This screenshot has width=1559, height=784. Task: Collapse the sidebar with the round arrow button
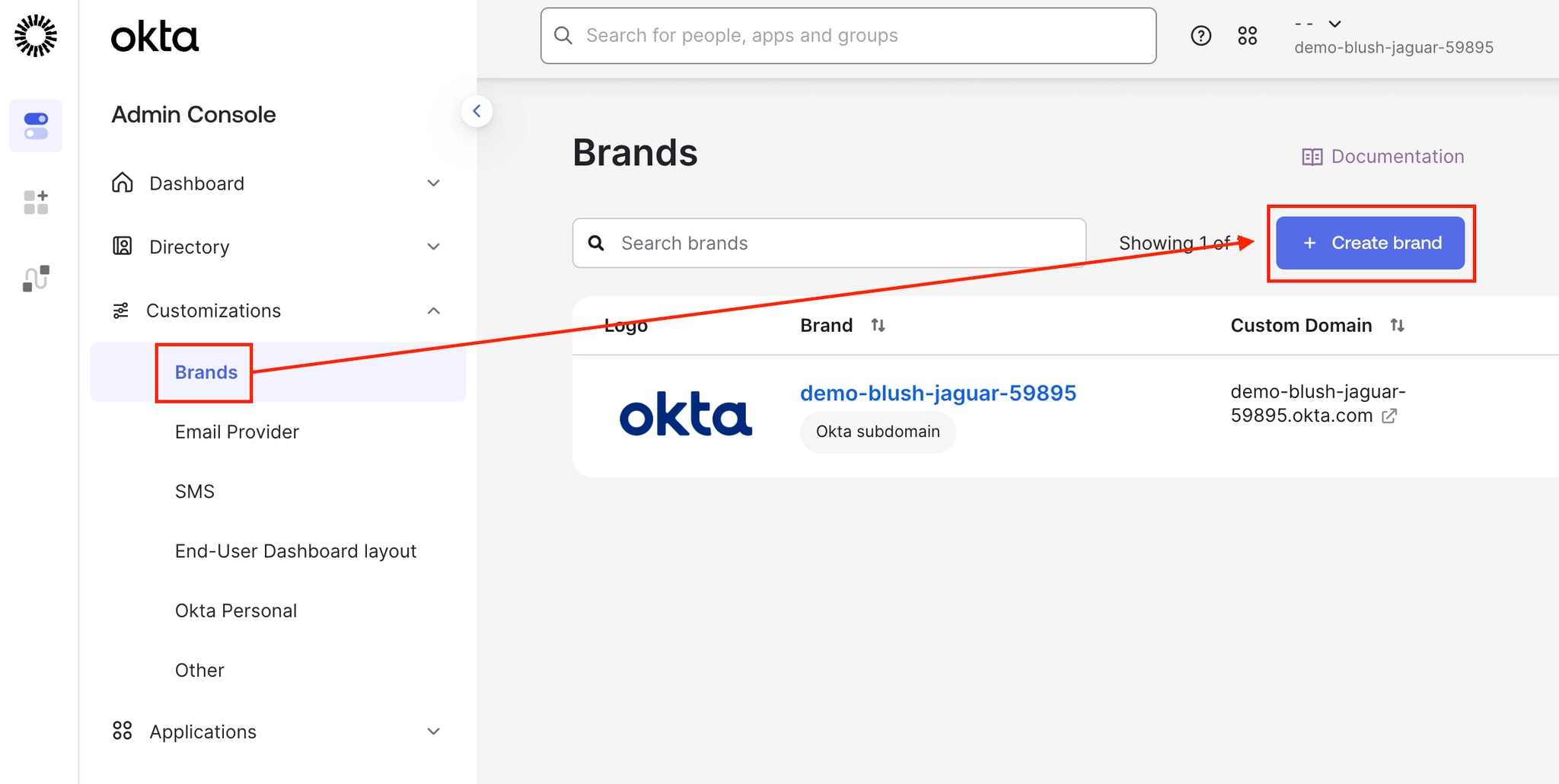pyautogui.click(x=477, y=111)
